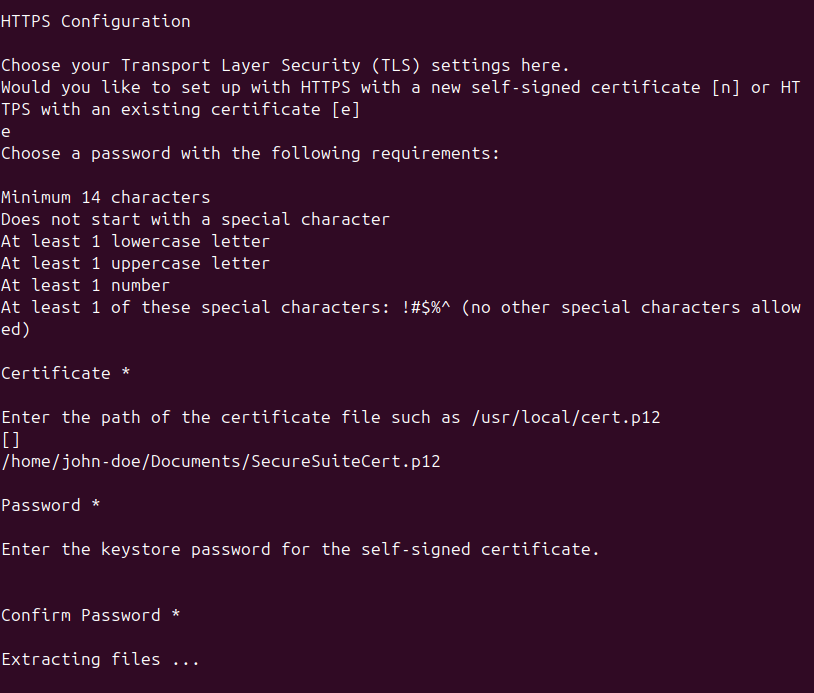
Task: Click the 'At least 1 uppercase letter' line
Action: [135, 263]
